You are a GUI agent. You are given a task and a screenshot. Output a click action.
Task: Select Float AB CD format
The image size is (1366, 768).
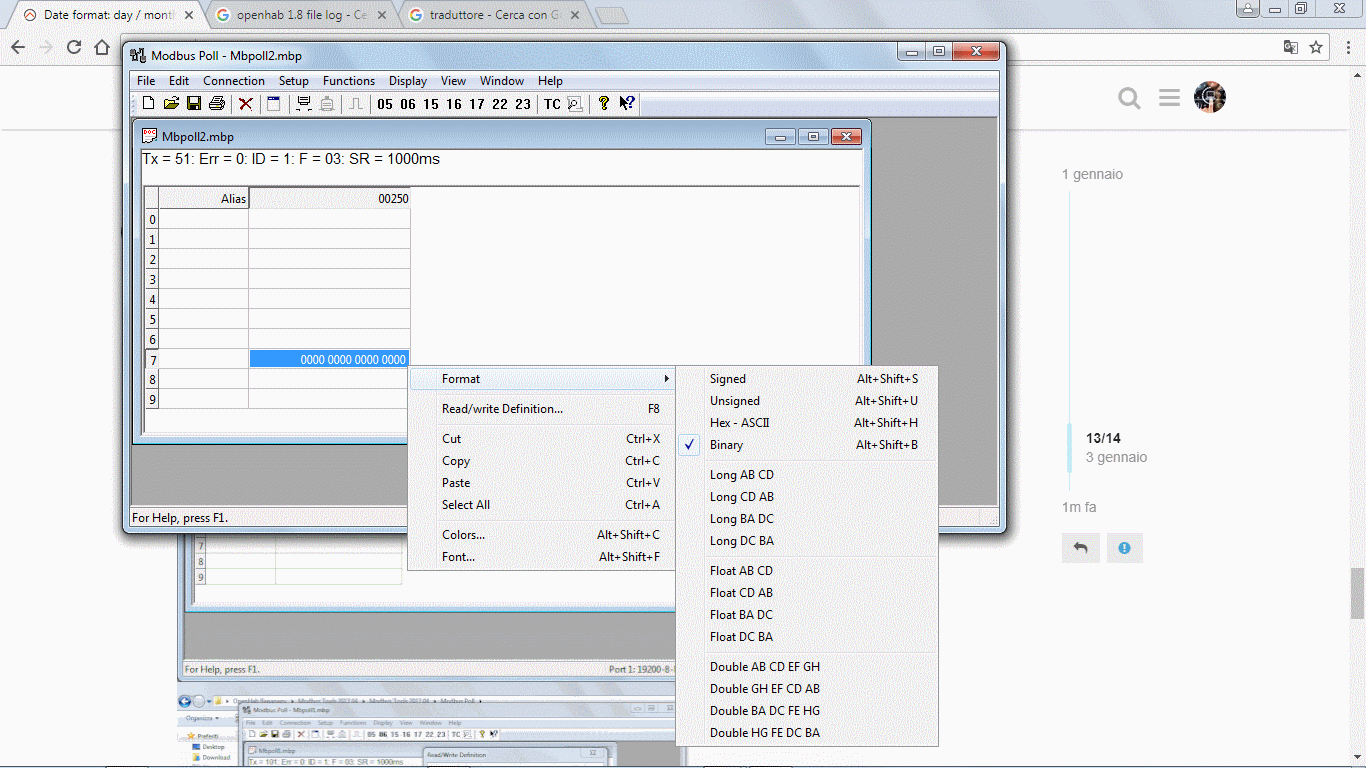tap(741, 571)
